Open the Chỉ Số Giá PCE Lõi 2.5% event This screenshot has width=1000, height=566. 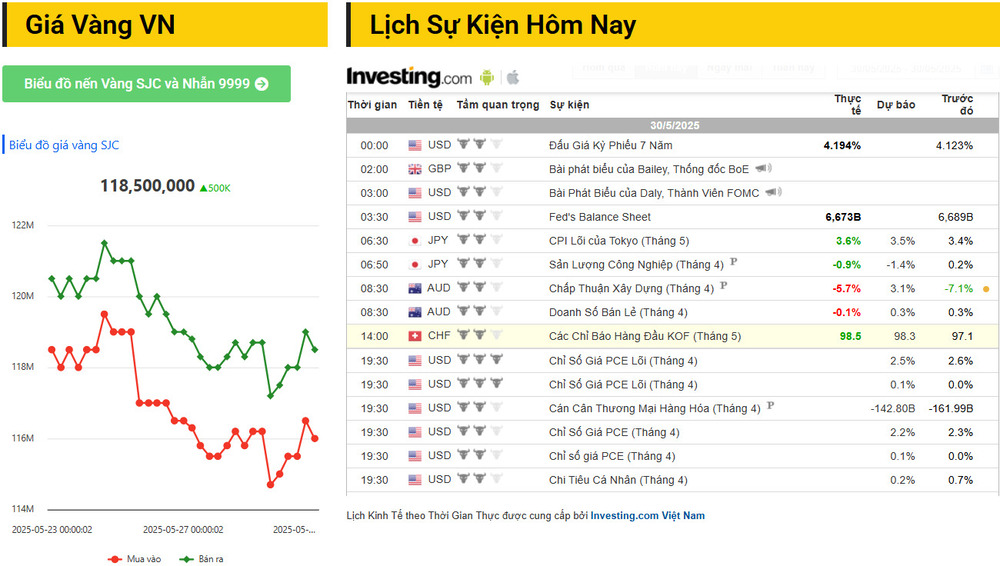pyautogui.click(x=623, y=361)
